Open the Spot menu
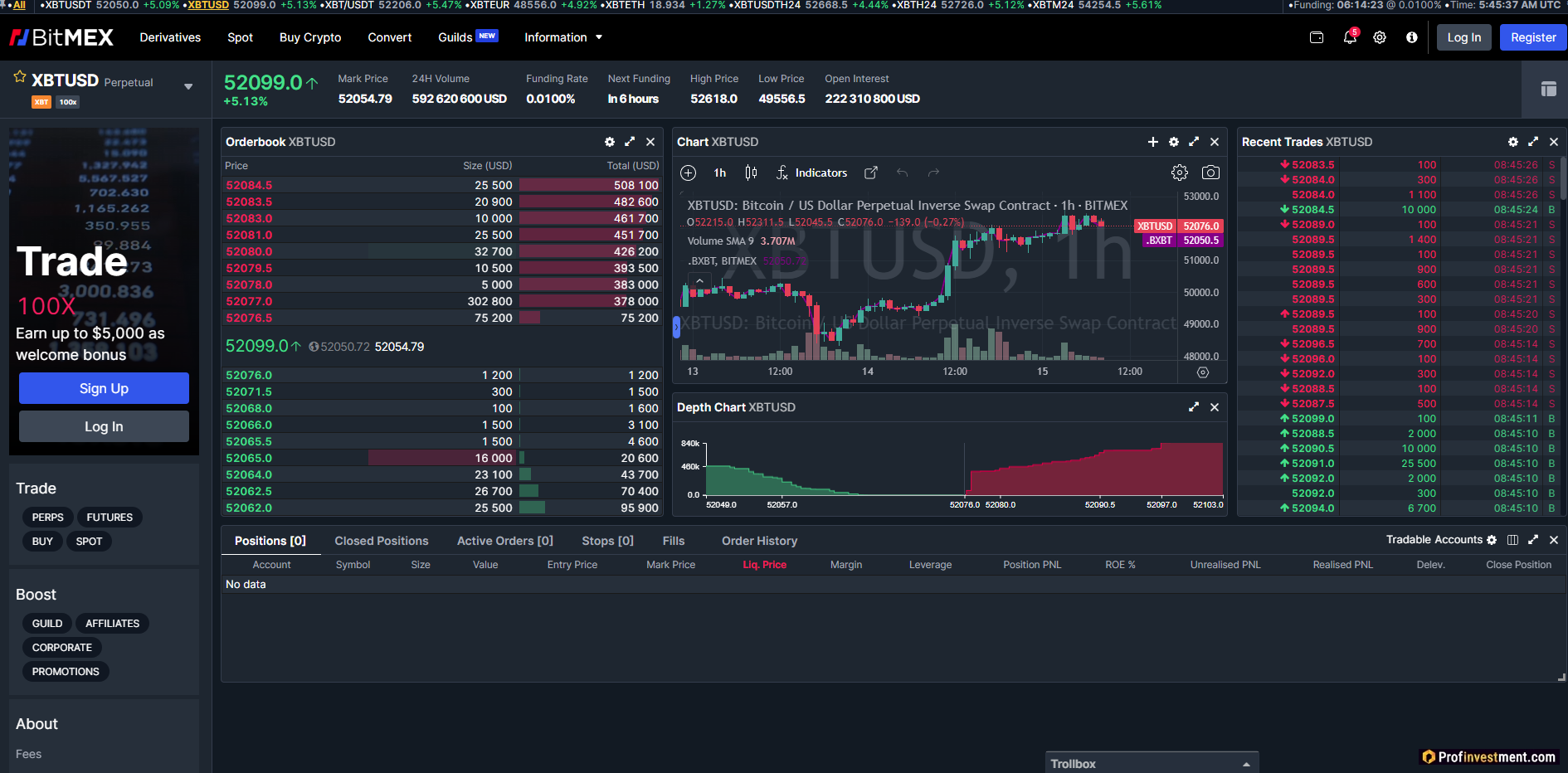The height and width of the screenshot is (773, 1568). tap(240, 37)
